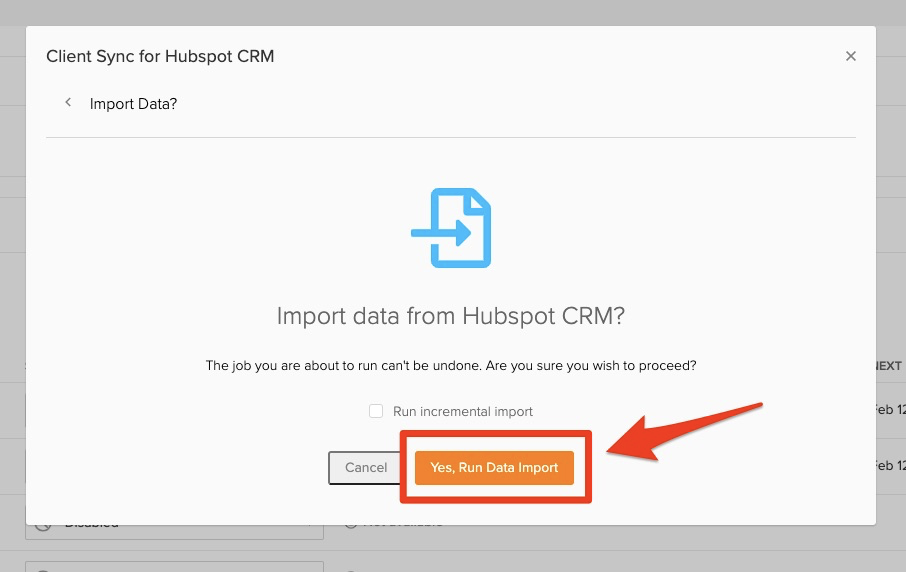Close the Client Sync dialog with X
Viewport: 906px width, 572px height.
[x=851, y=56]
